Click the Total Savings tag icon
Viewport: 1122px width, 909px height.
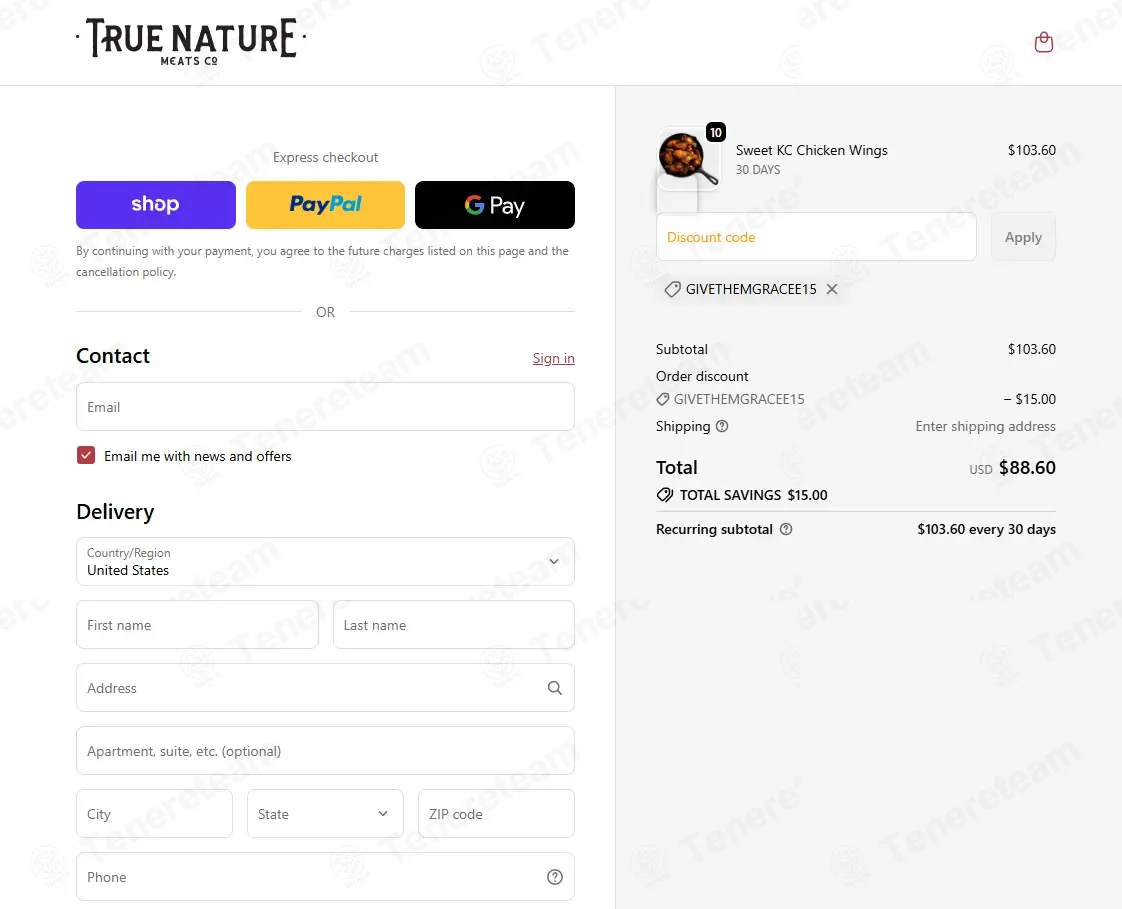[x=665, y=495]
